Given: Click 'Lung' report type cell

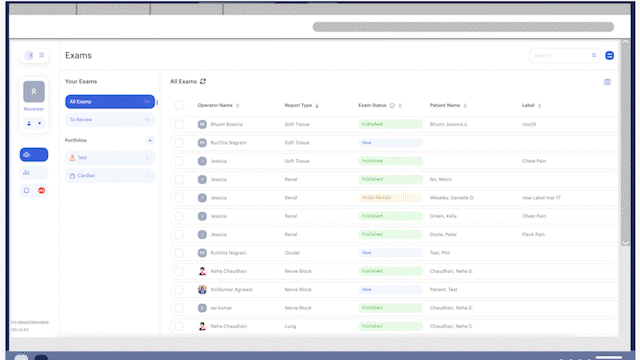Looking at the screenshot, I should click(x=290, y=326).
